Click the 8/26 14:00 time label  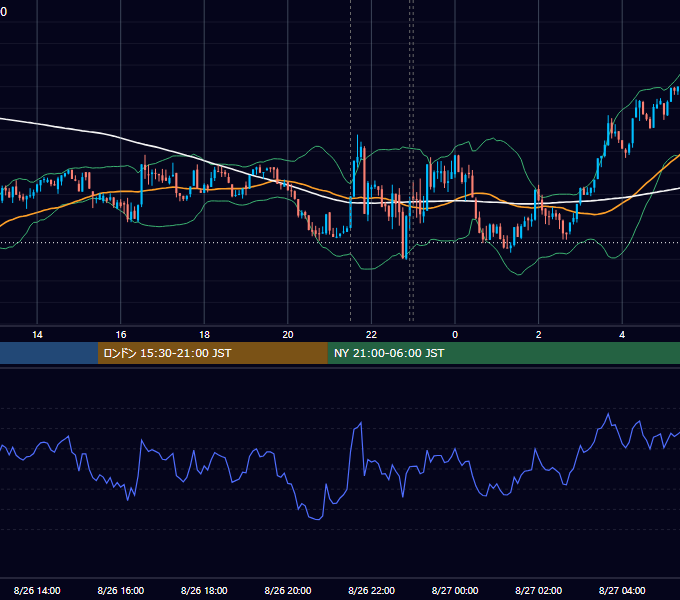37,590
